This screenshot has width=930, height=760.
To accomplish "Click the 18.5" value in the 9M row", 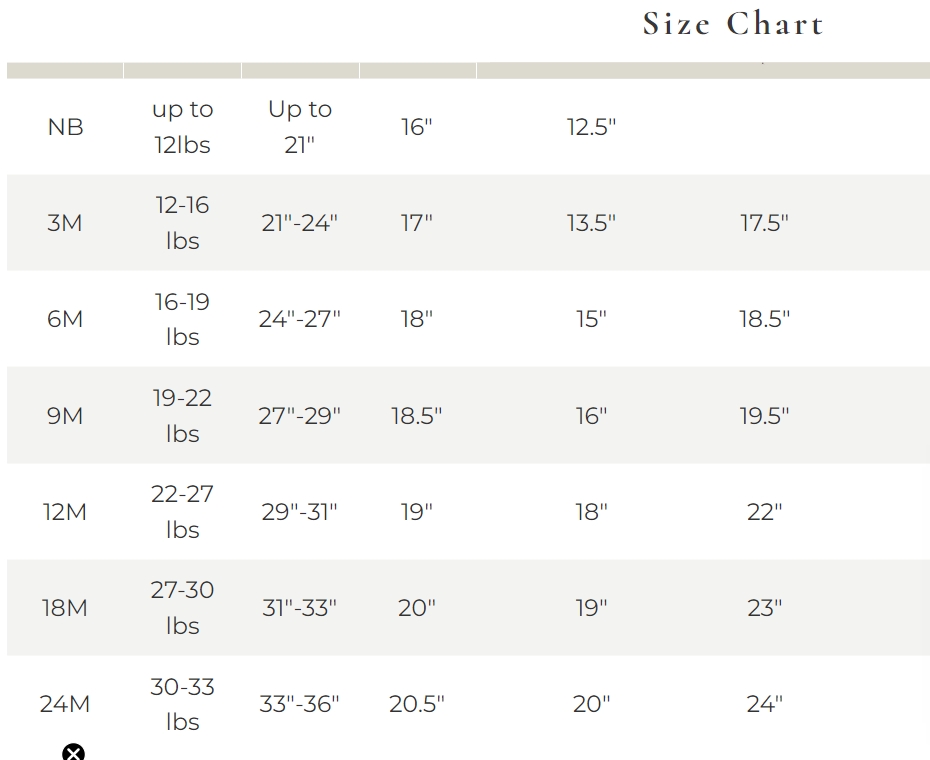I will (416, 415).
